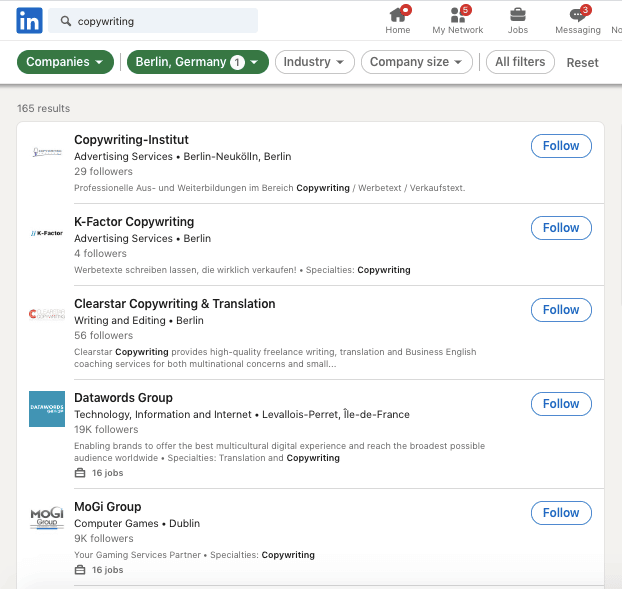The height and width of the screenshot is (589, 622).
Task: Open My Network people icon
Action: (x=457, y=15)
